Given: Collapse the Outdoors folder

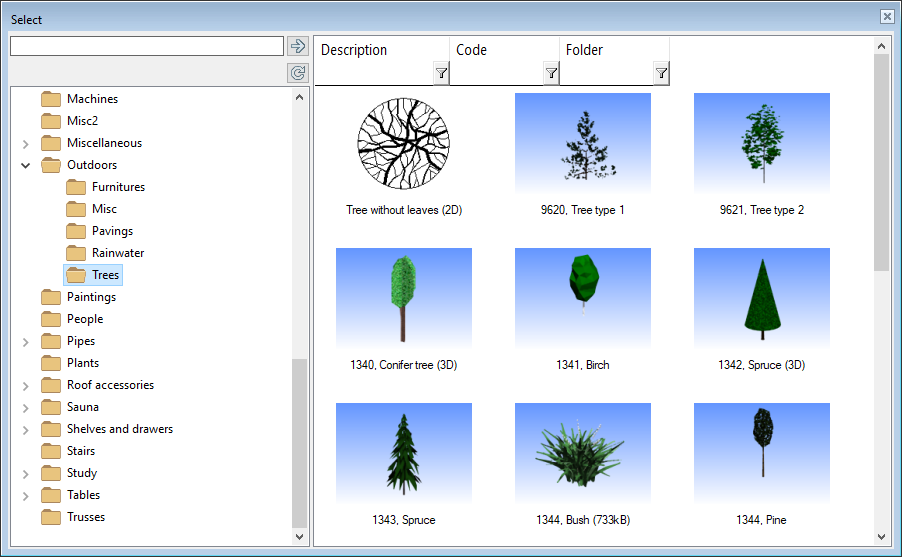Looking at the screenshot, I should point(26,165).
